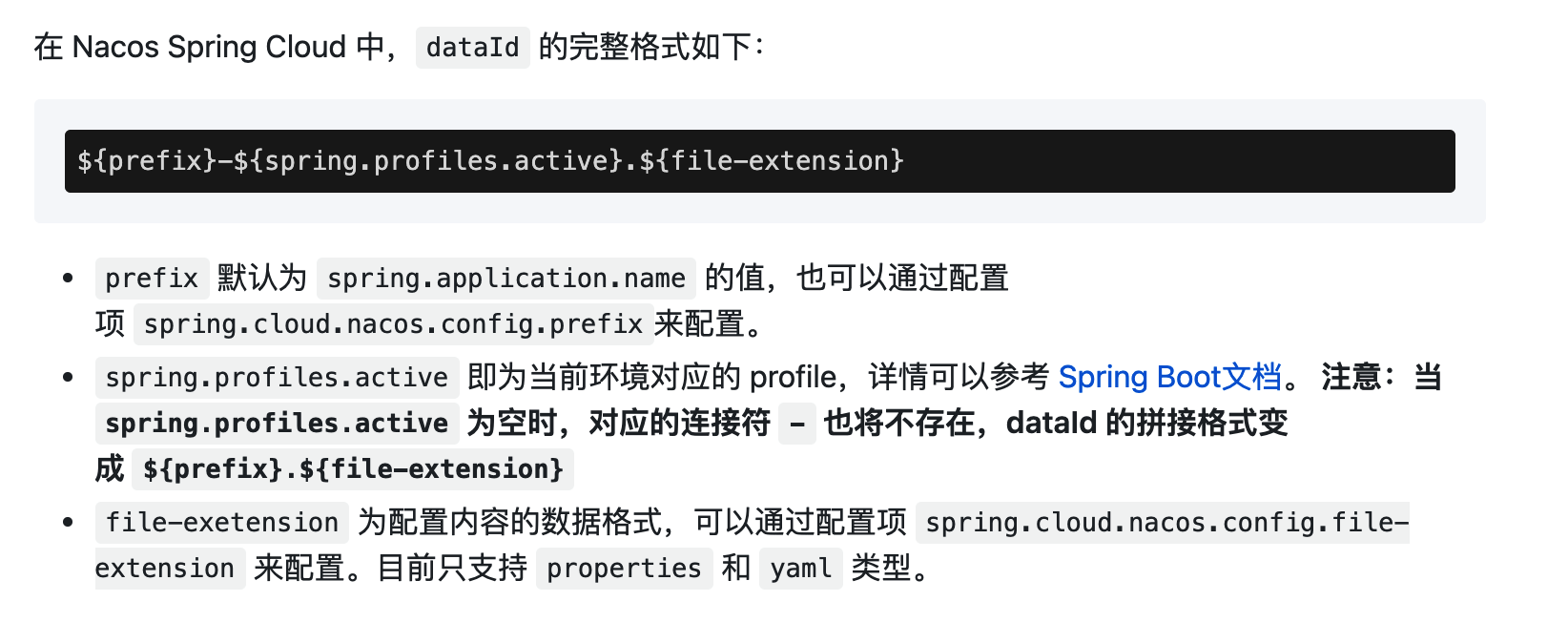Click the spring.cloud.nacos.config.file- code tag
The width and height of the screenshot is (1568, 622).
(x=1163, y=523)
